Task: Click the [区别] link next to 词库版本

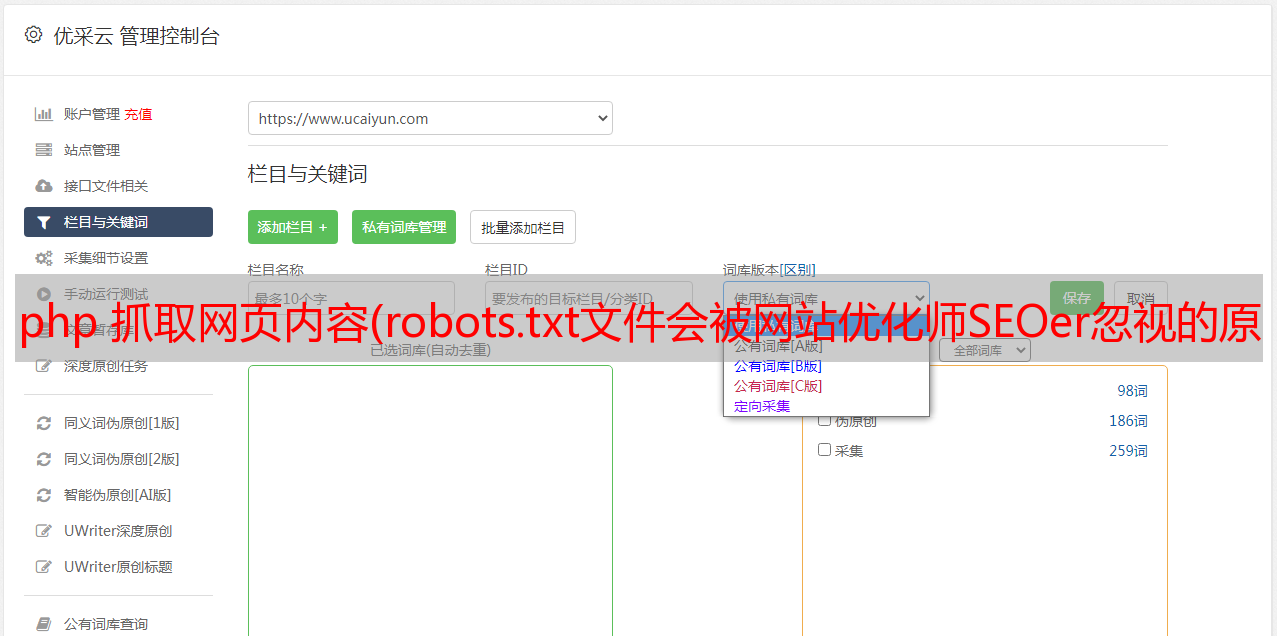Action: tap(798, 270)
